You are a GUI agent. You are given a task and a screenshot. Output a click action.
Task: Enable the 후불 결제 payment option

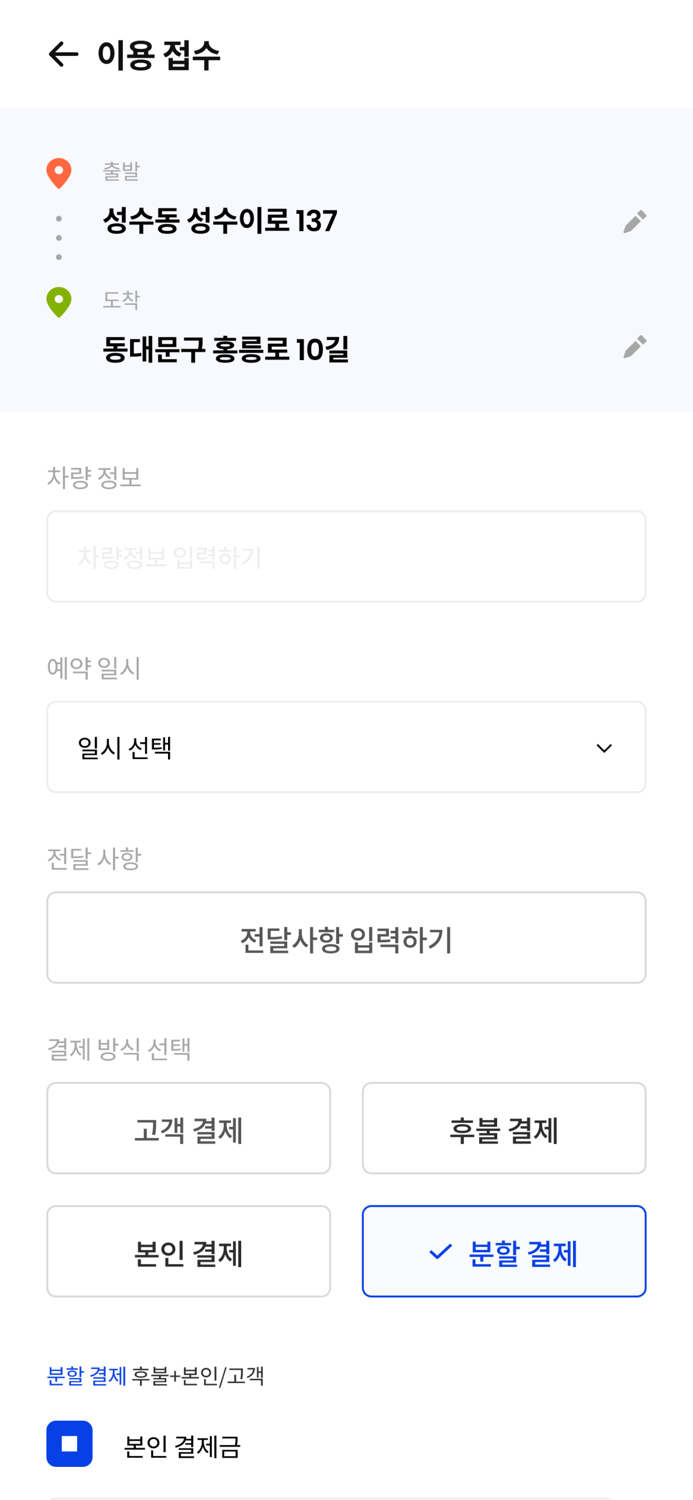504,1127
